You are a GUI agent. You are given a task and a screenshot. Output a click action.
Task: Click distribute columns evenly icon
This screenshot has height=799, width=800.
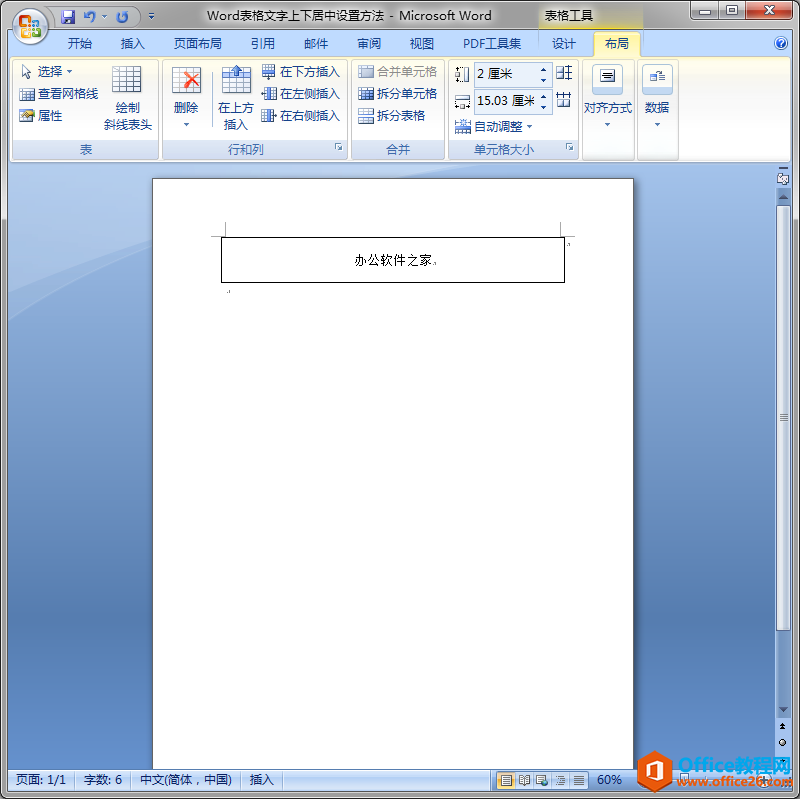(564, 100)
